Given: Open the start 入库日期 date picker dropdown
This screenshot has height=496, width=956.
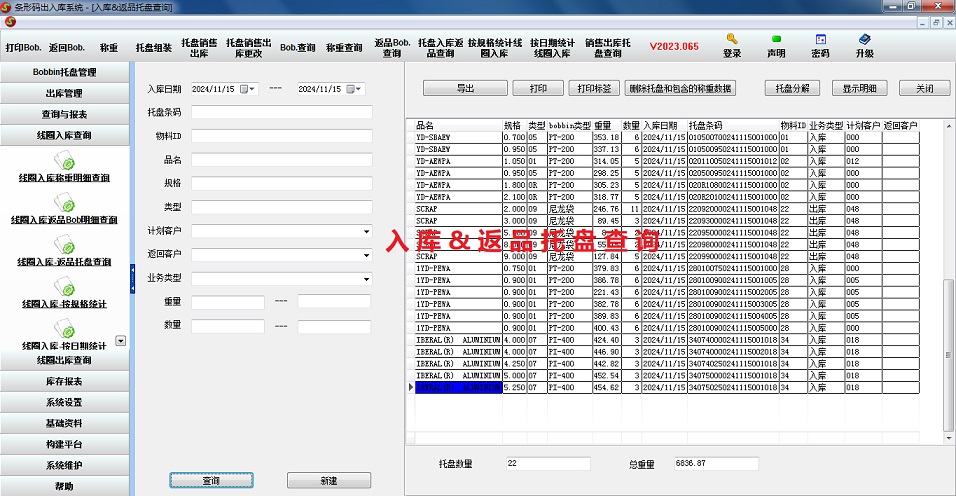Looking at the screenshot, I should pyautogui.click(x=251, y=88).
